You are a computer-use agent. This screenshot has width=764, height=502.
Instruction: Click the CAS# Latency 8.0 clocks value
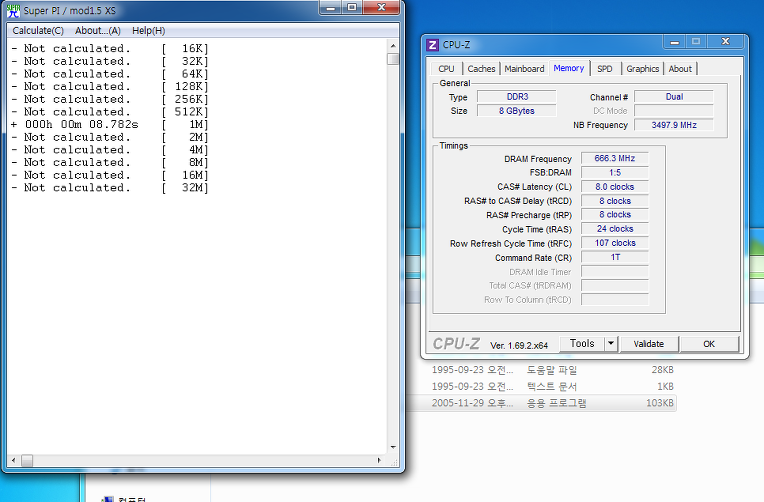pyautogui.click(x=615, y=187)
